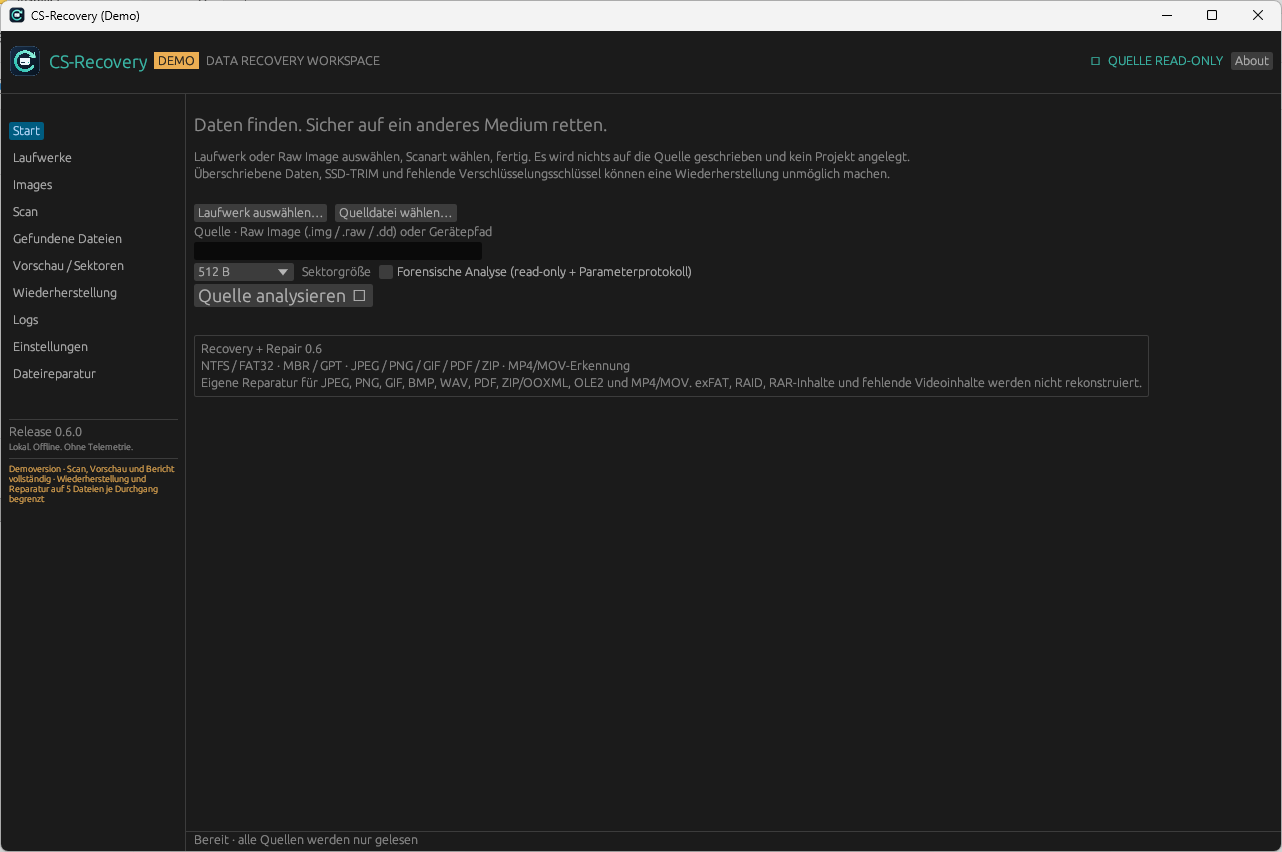Click the DEMO badge next to CS-Recovery
This screenshot has width=1282, height=852.
[x=176, y=61]
